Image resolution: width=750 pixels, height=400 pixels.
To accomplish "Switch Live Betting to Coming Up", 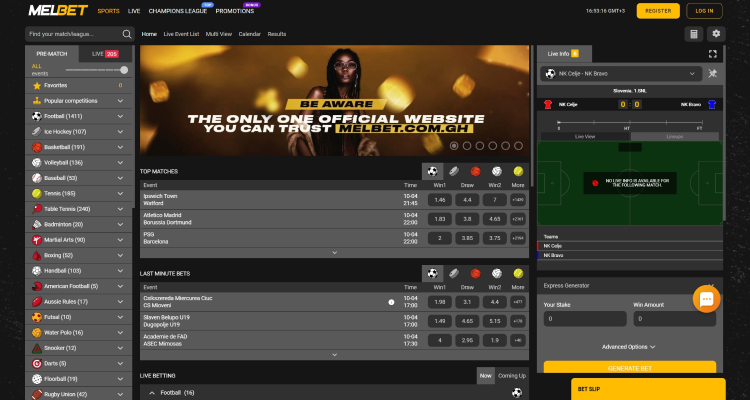I will [512, 376].
